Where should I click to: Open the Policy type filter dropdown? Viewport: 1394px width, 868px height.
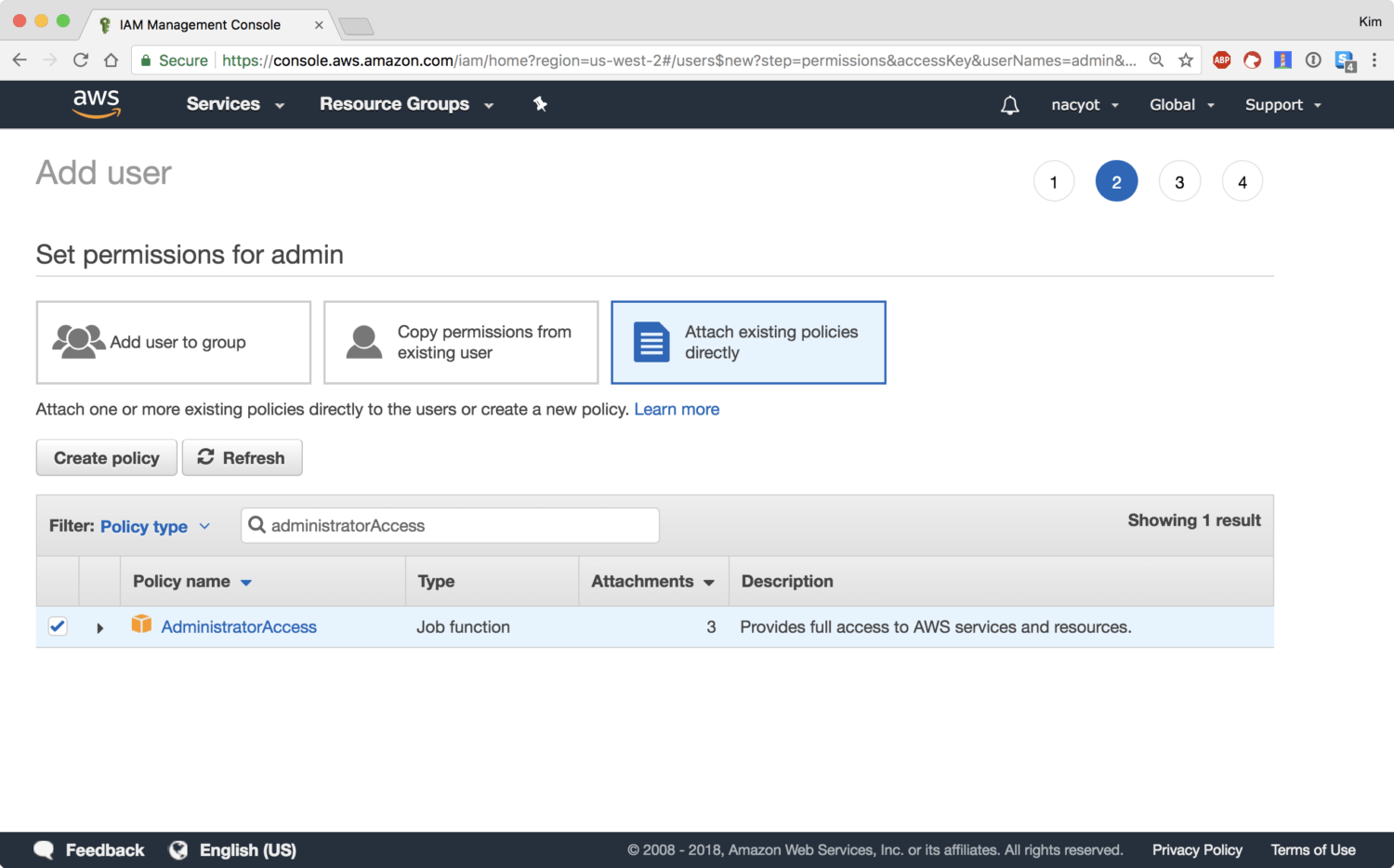click(x=154, y=526)
